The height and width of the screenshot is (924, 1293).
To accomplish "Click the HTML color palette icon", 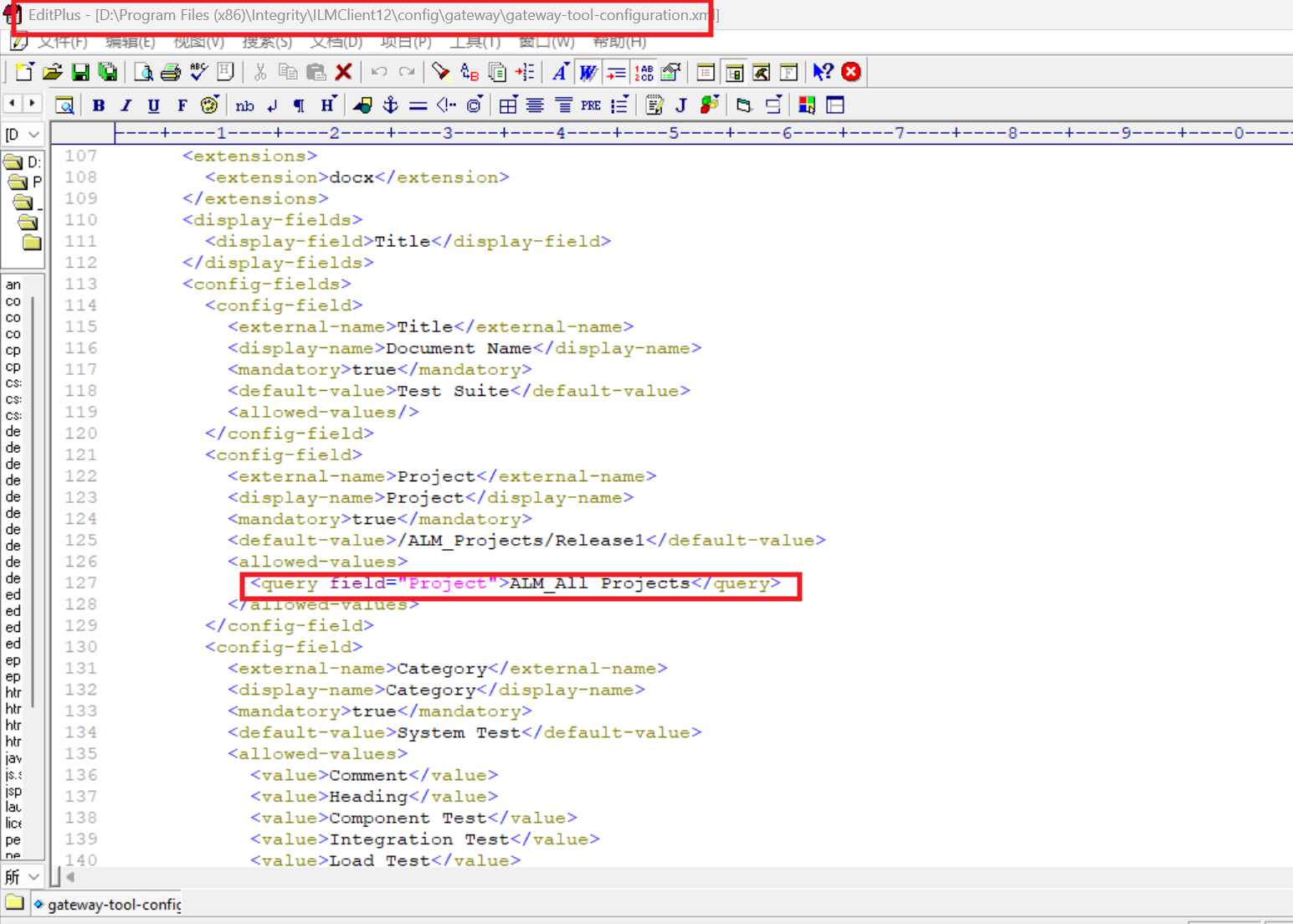I will [209, 105].
